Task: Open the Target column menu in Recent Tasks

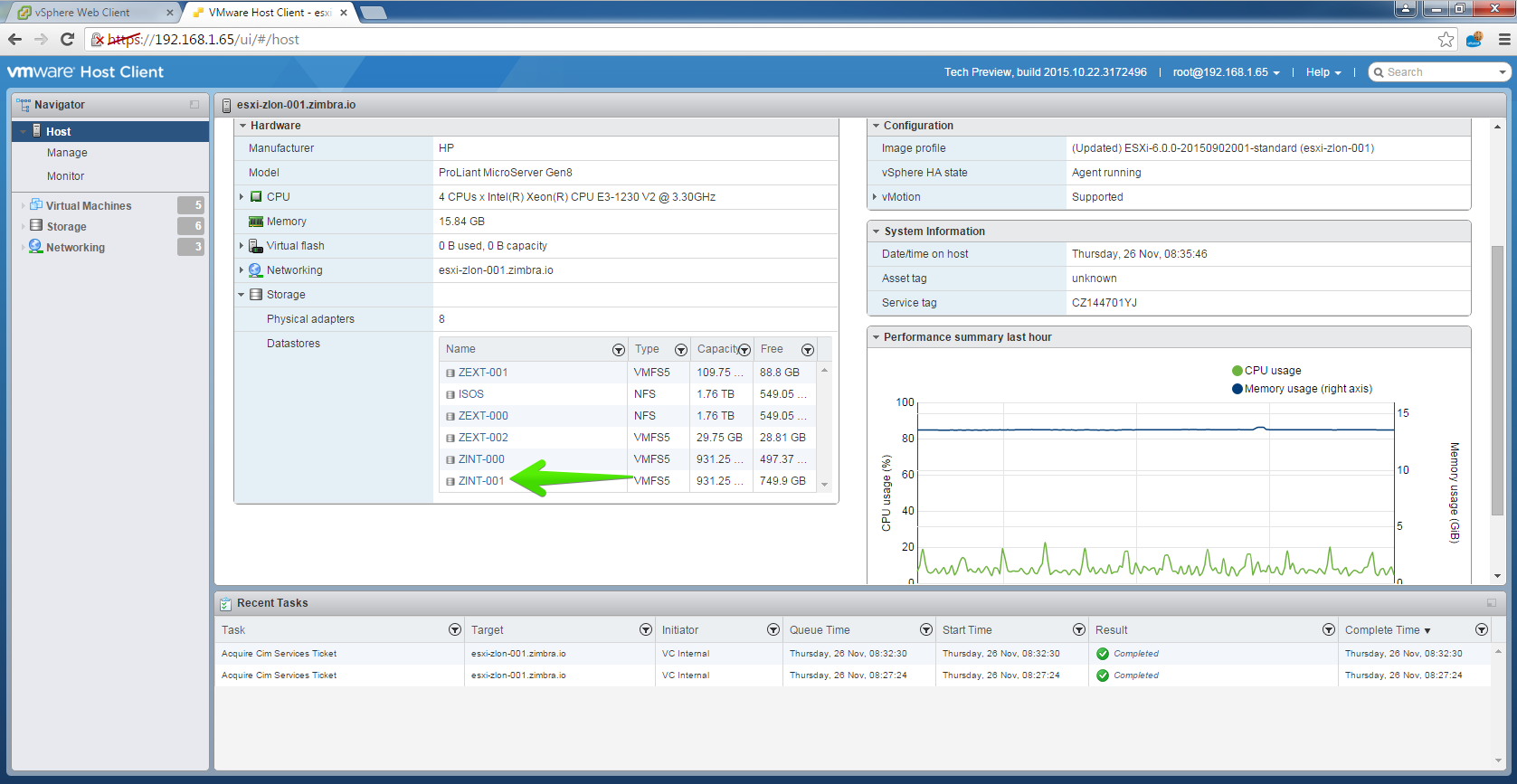Action: (646, 629)
